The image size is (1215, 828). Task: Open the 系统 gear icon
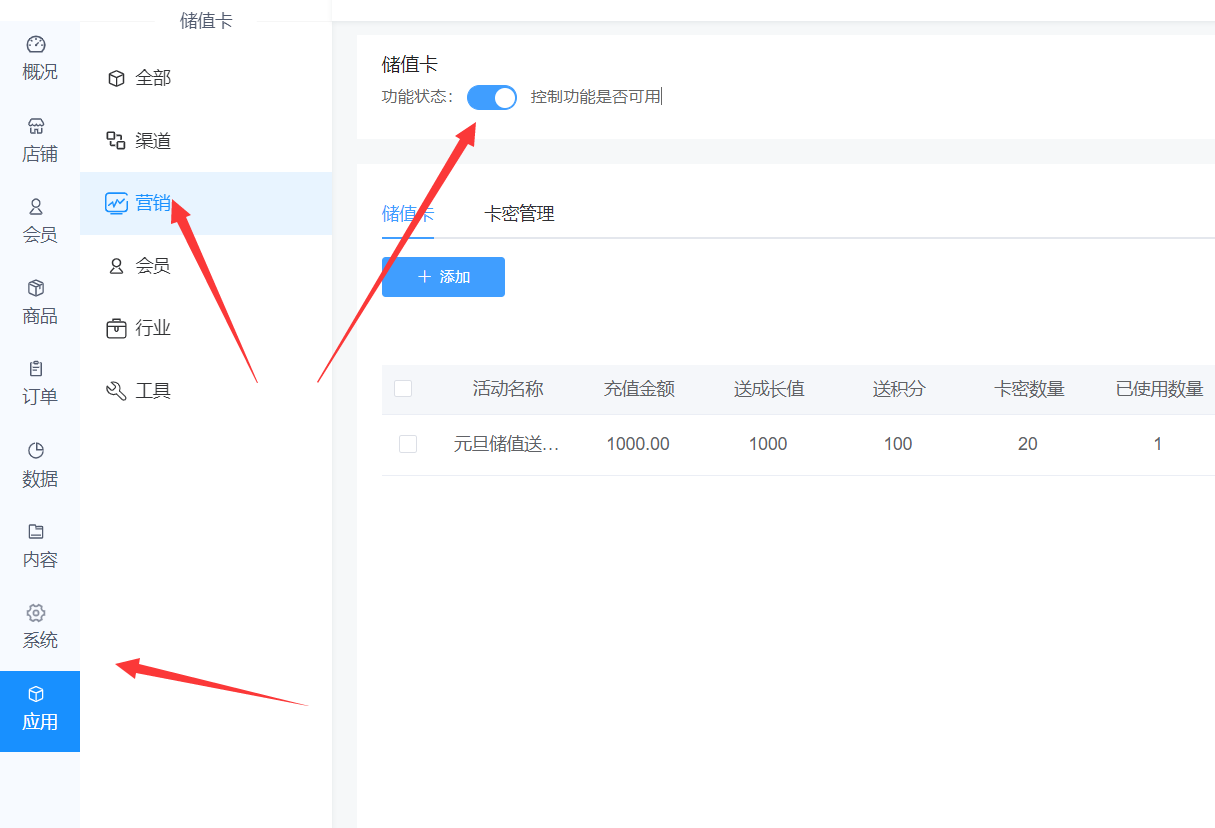pos(36,612)
